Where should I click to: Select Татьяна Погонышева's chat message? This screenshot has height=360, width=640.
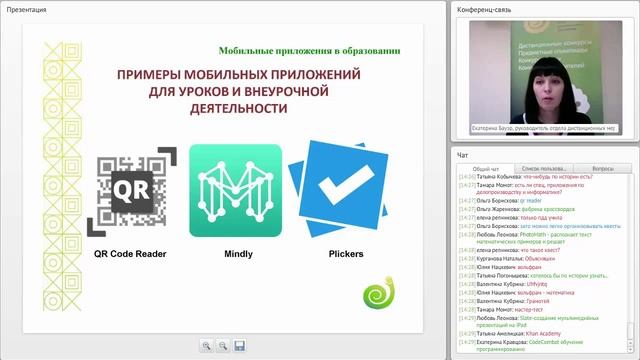coord(533,276)
